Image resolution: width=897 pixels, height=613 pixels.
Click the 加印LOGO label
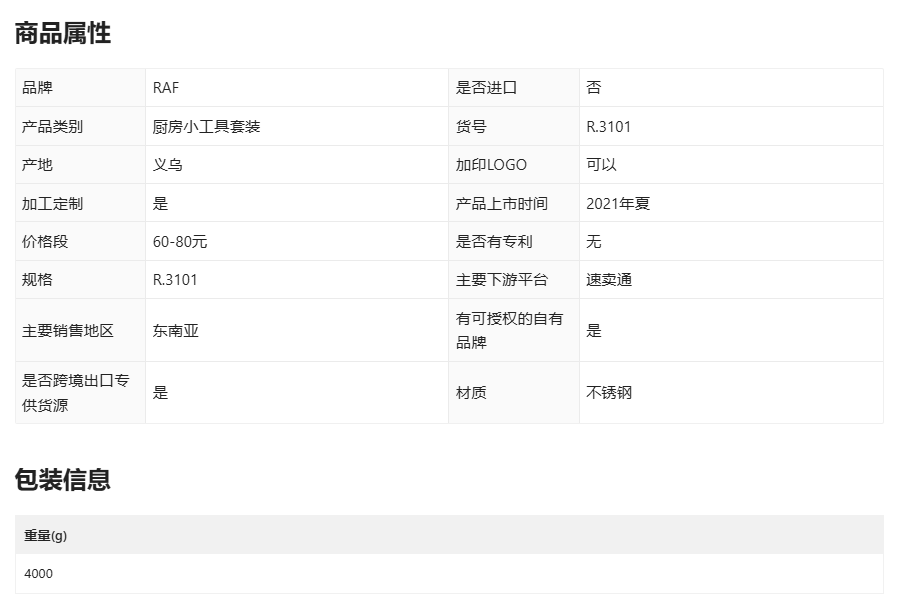click(491, 165)
